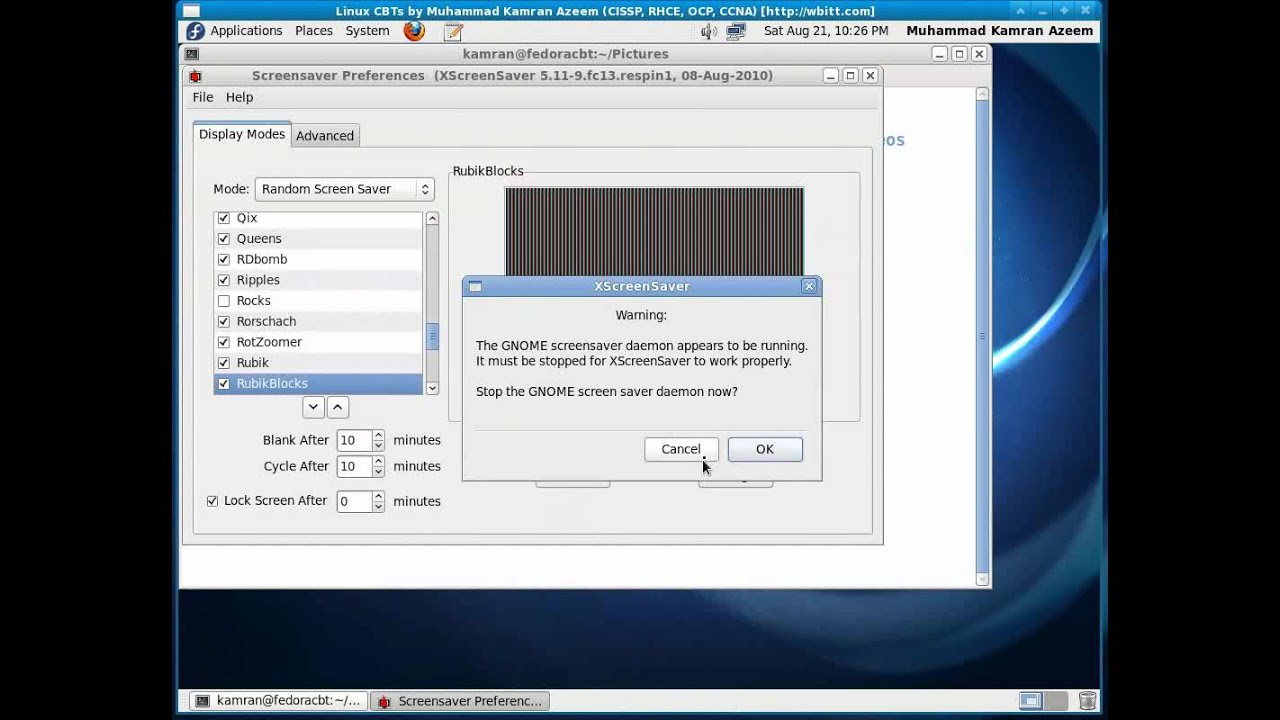Open the File menu in Screensaver Preferences
The image size is (1280, 720).
[203, 97]
